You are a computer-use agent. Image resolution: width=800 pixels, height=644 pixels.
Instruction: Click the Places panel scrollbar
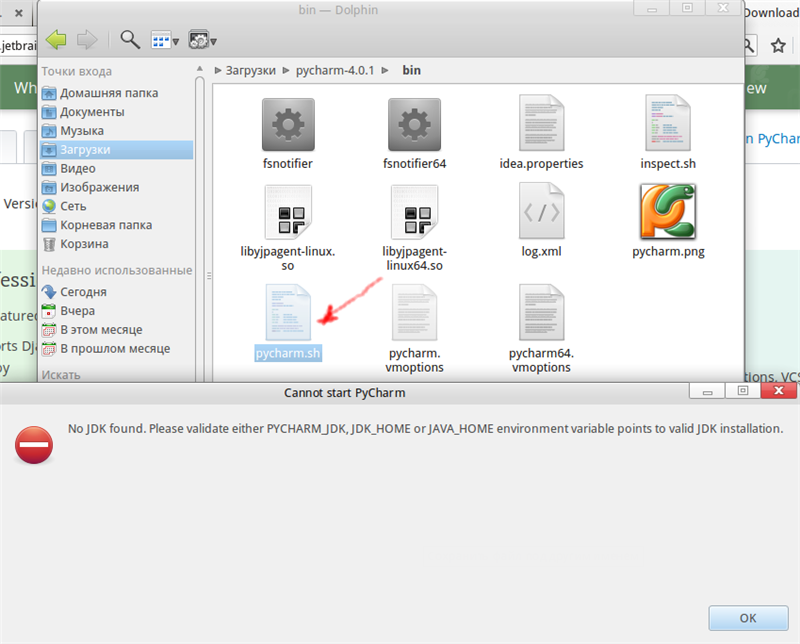[199, 230]
